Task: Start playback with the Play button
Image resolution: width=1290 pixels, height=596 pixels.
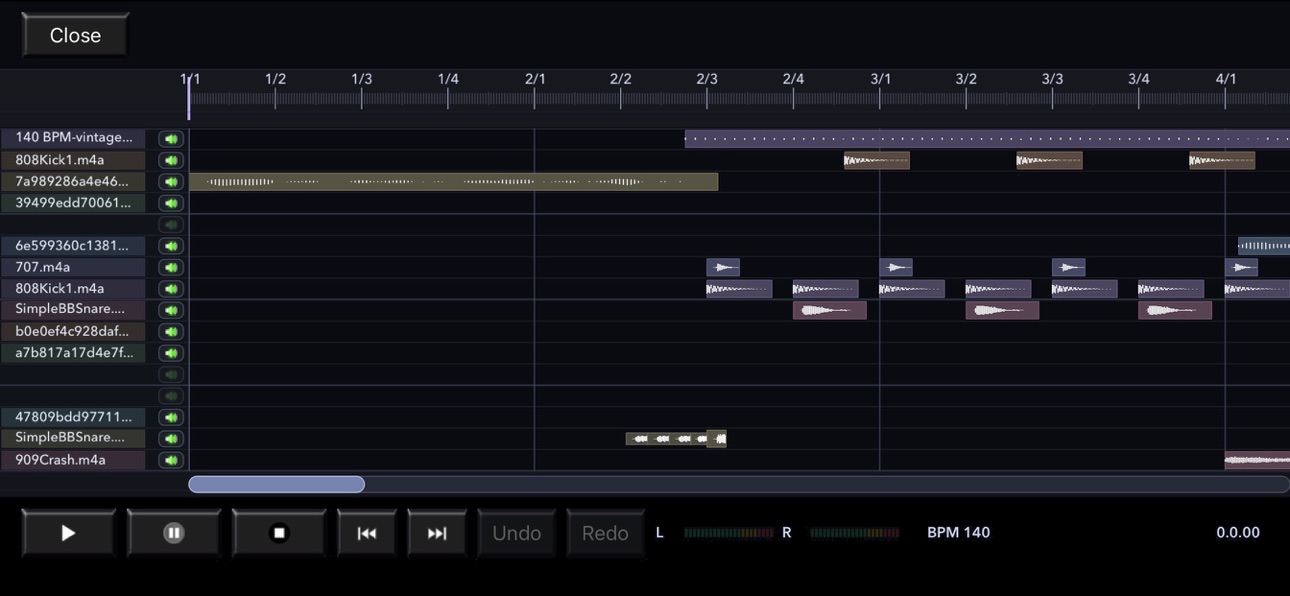Action: click(x=68, y=533)
